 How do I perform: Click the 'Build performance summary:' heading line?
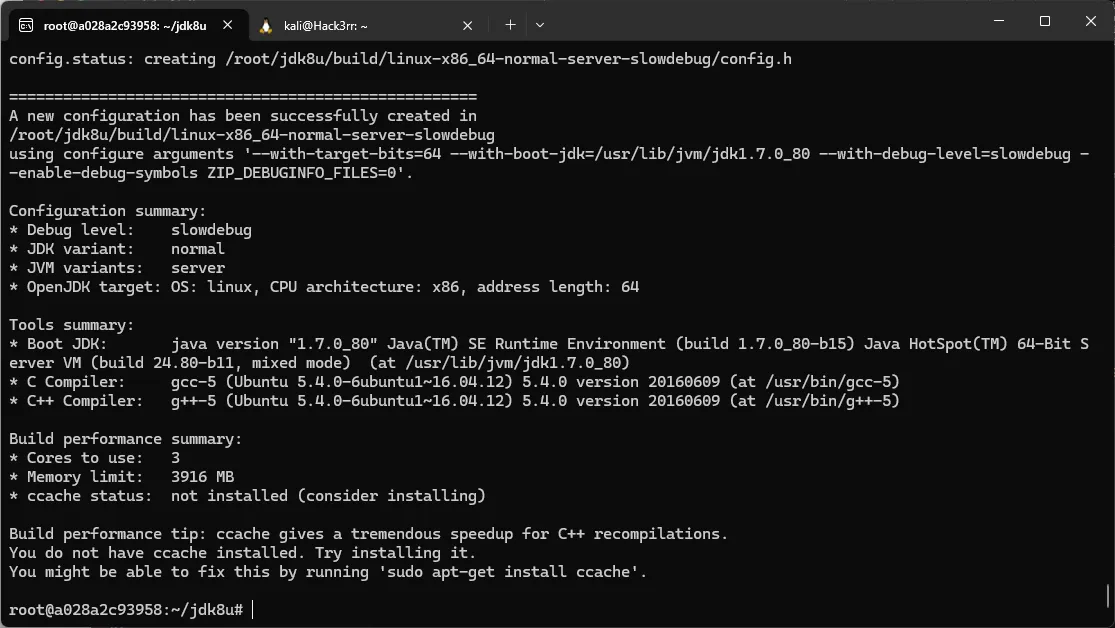[x=125, y=439]
